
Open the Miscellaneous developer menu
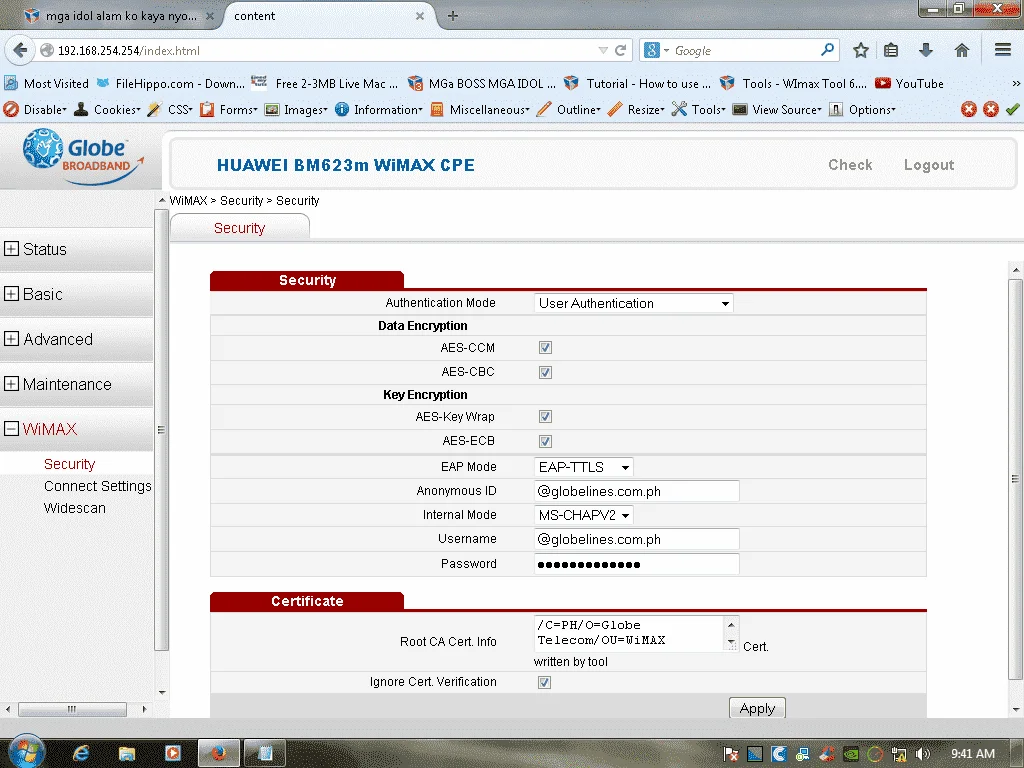coord(480,110)
